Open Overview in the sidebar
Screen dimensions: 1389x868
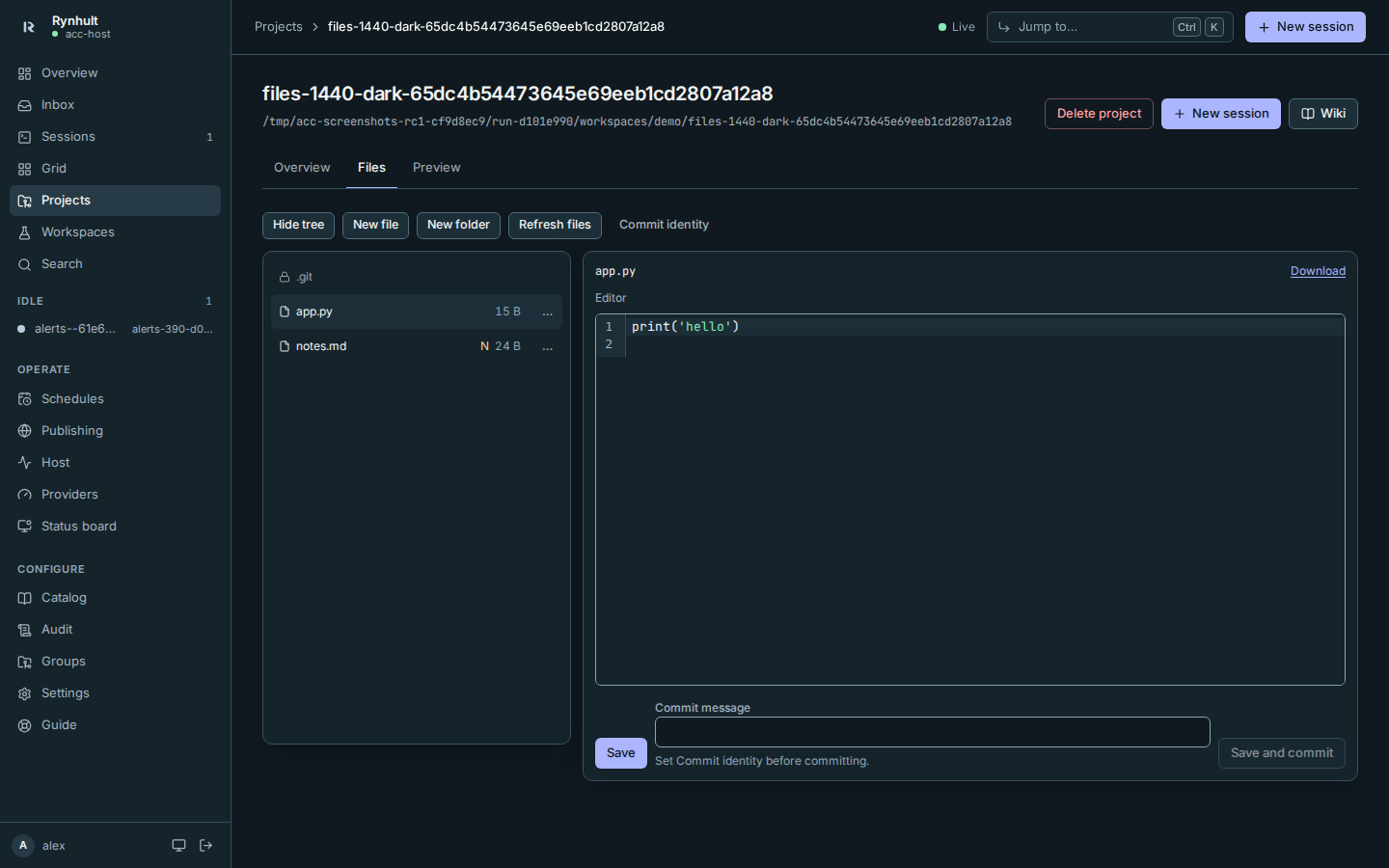115,73
